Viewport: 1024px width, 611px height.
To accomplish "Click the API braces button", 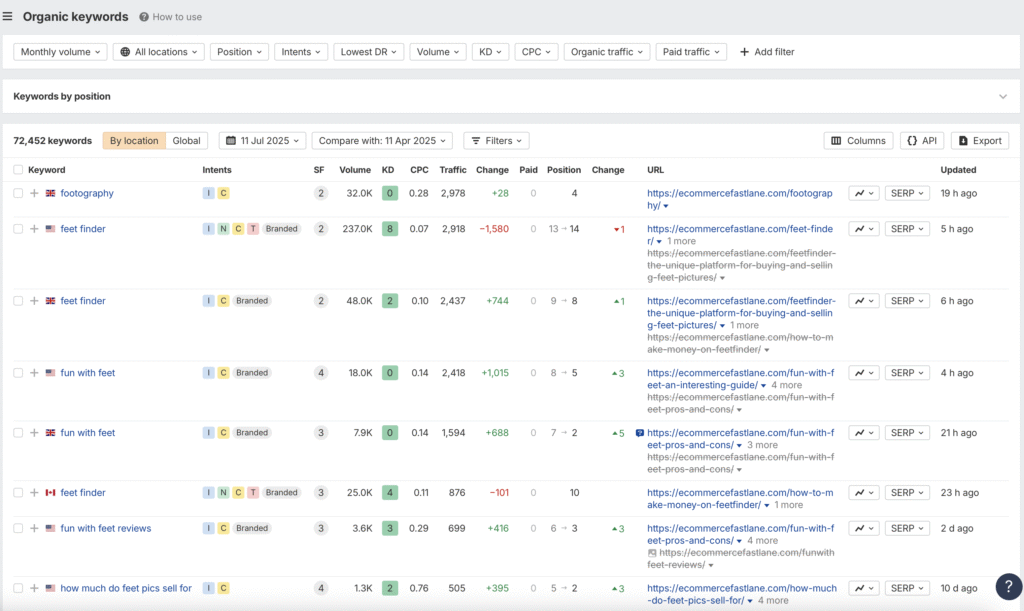I will pos(921,141).
